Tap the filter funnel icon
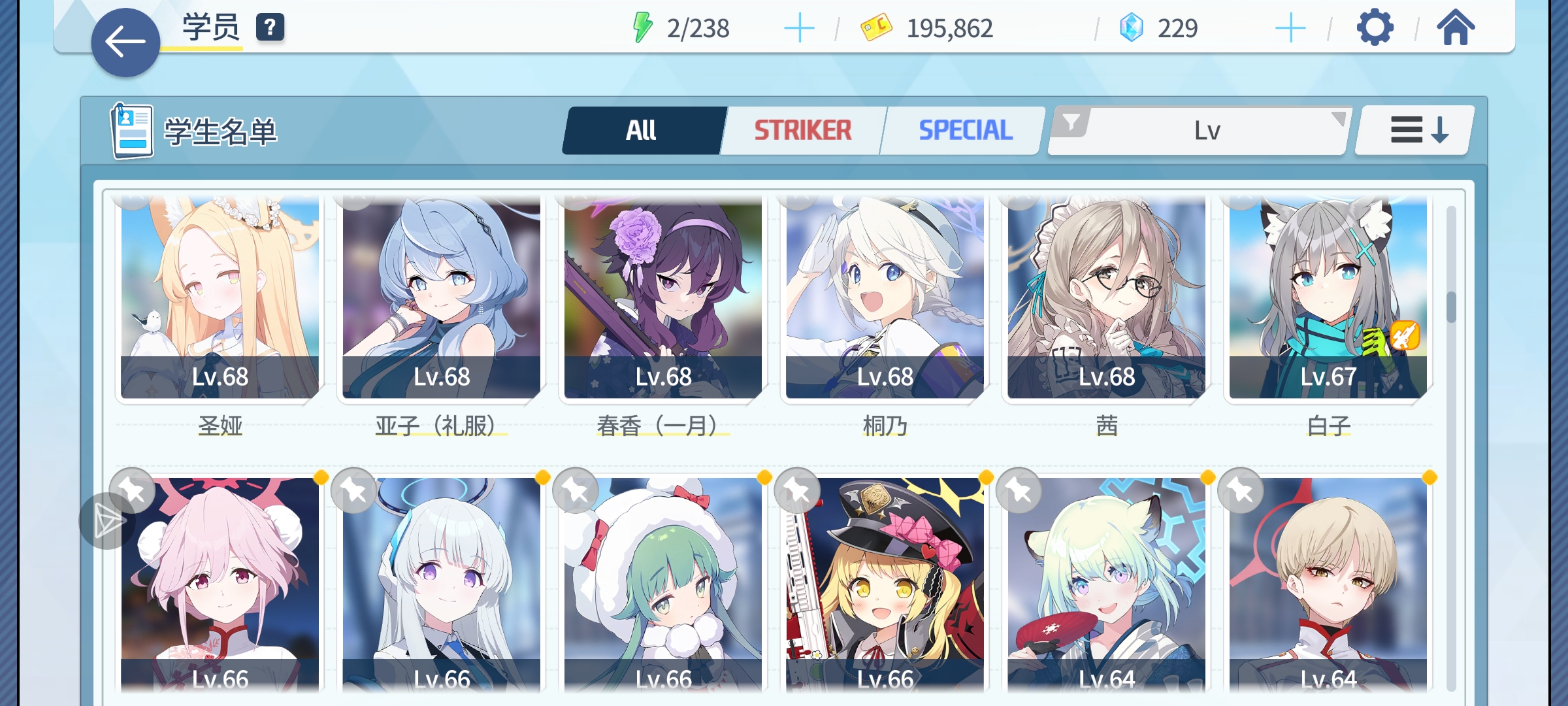The height and width of the screenshot is (706, 1568). [x=1071, y=122]
